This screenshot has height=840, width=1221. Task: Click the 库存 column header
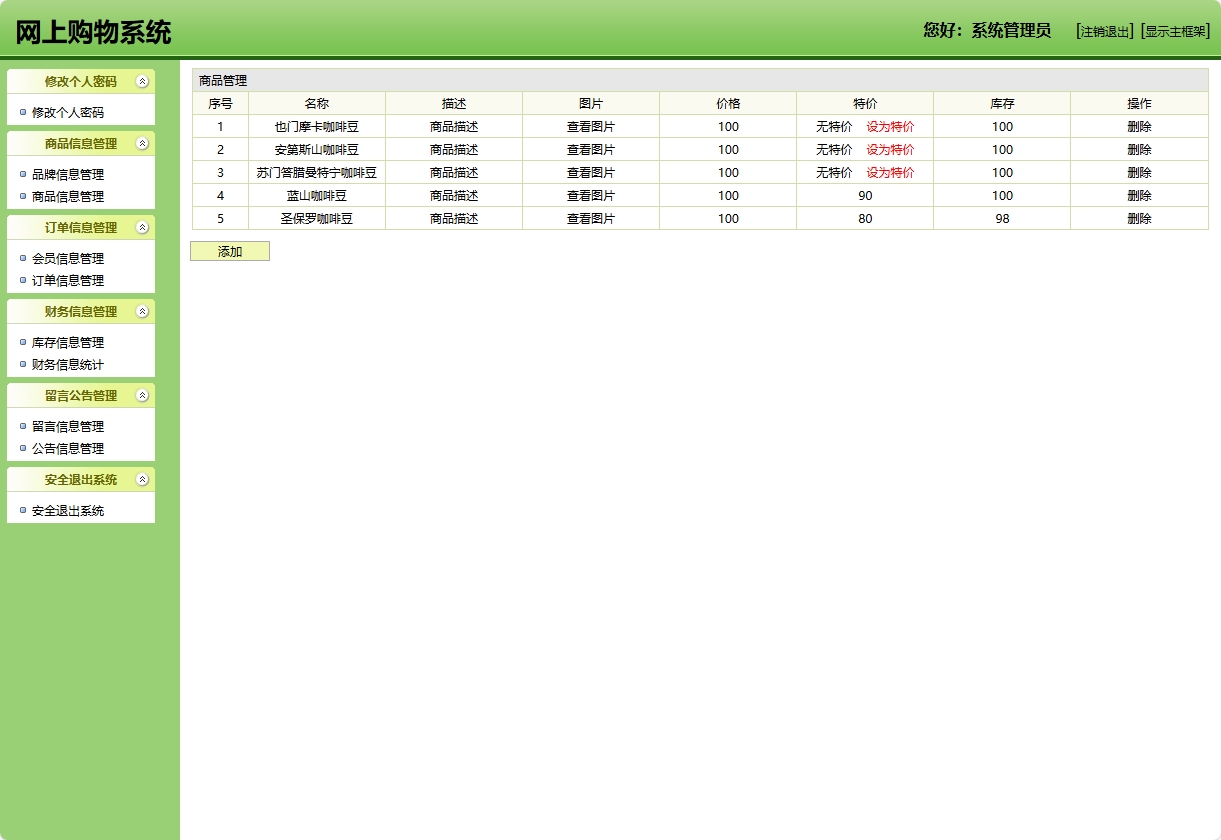coord(1002,103)
